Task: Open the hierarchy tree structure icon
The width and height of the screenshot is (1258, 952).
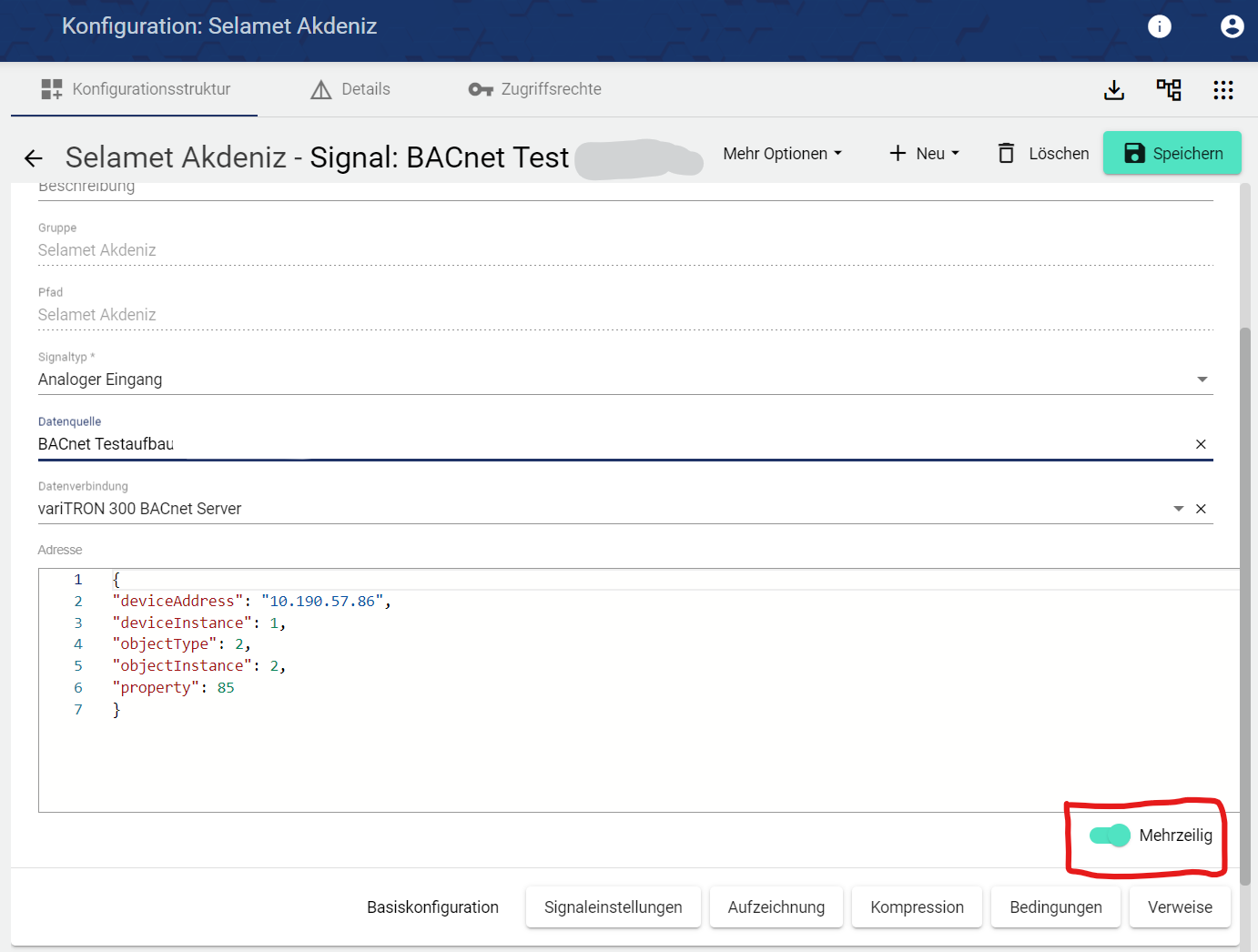Action: pyautogui.click(x=1169, y=89)
